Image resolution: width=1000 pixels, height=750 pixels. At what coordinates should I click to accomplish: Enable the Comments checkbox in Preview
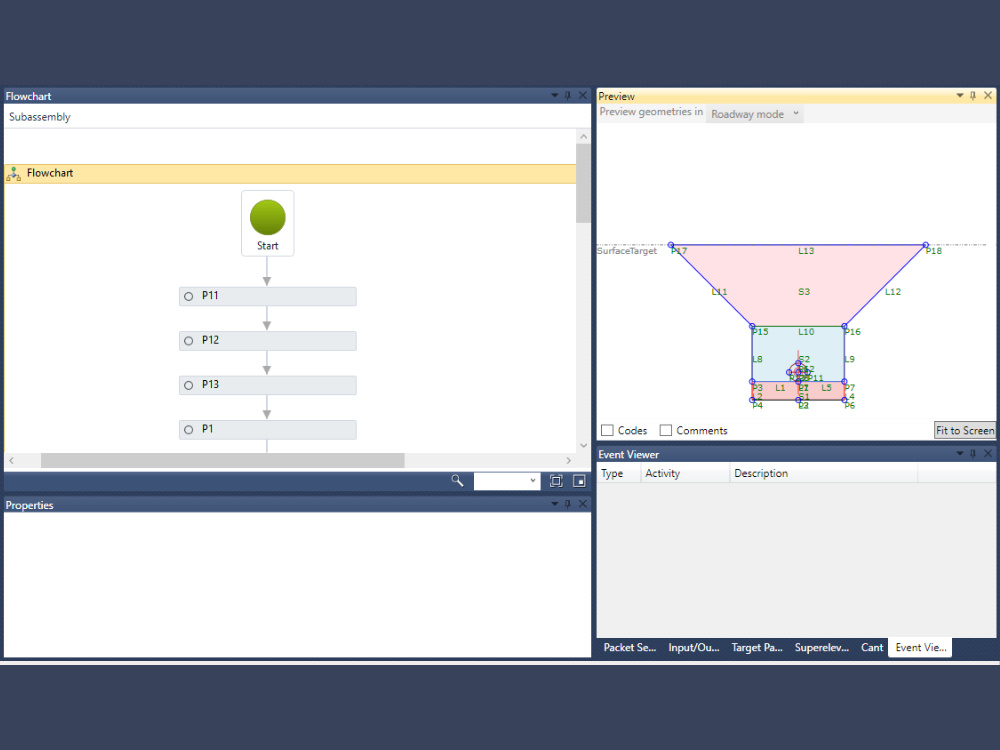click(x=666, y=430)
